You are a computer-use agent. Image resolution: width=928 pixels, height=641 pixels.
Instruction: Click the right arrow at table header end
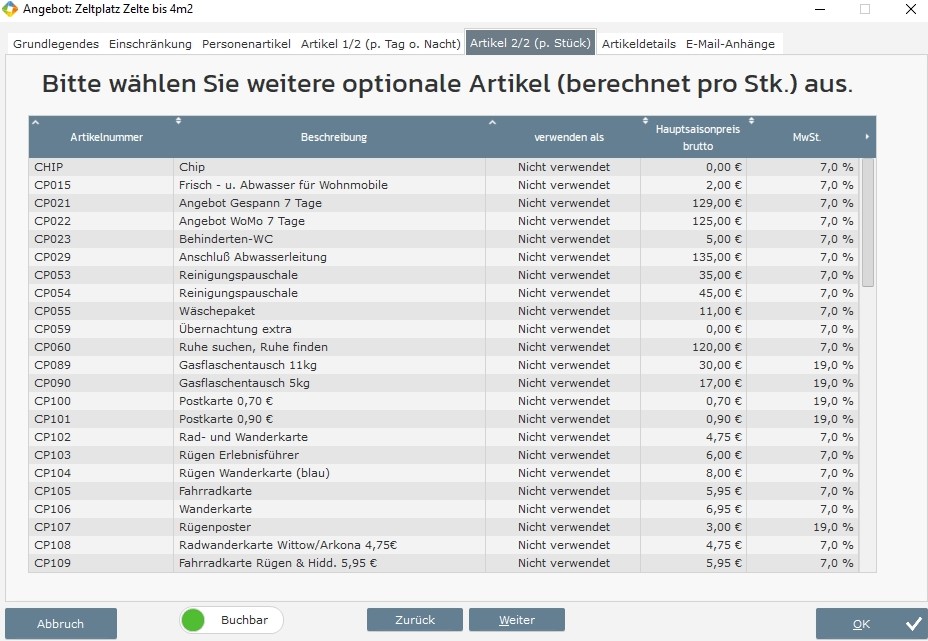[x=867, y=137]
